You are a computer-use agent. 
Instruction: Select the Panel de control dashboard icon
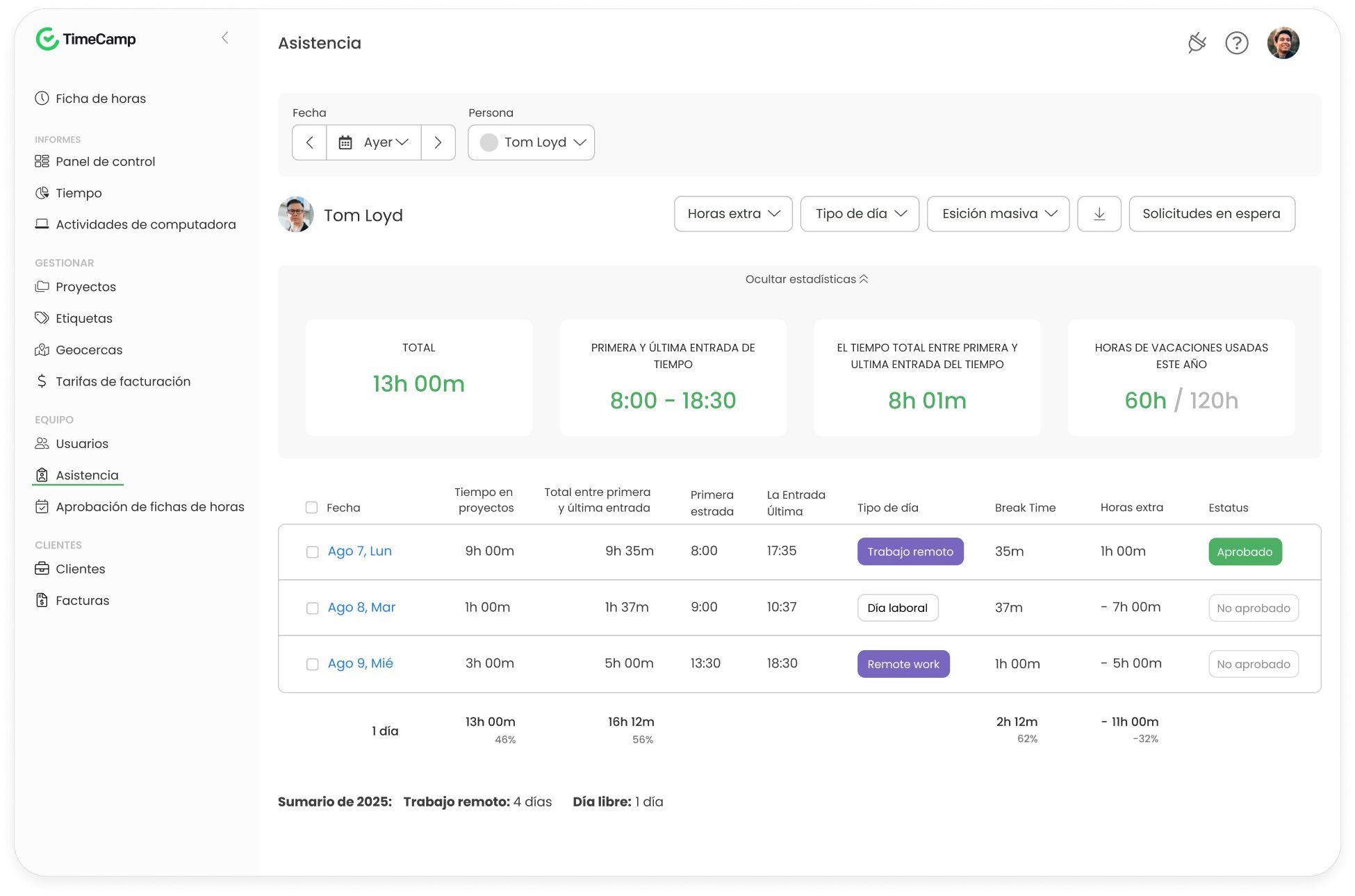coord(42,160)
